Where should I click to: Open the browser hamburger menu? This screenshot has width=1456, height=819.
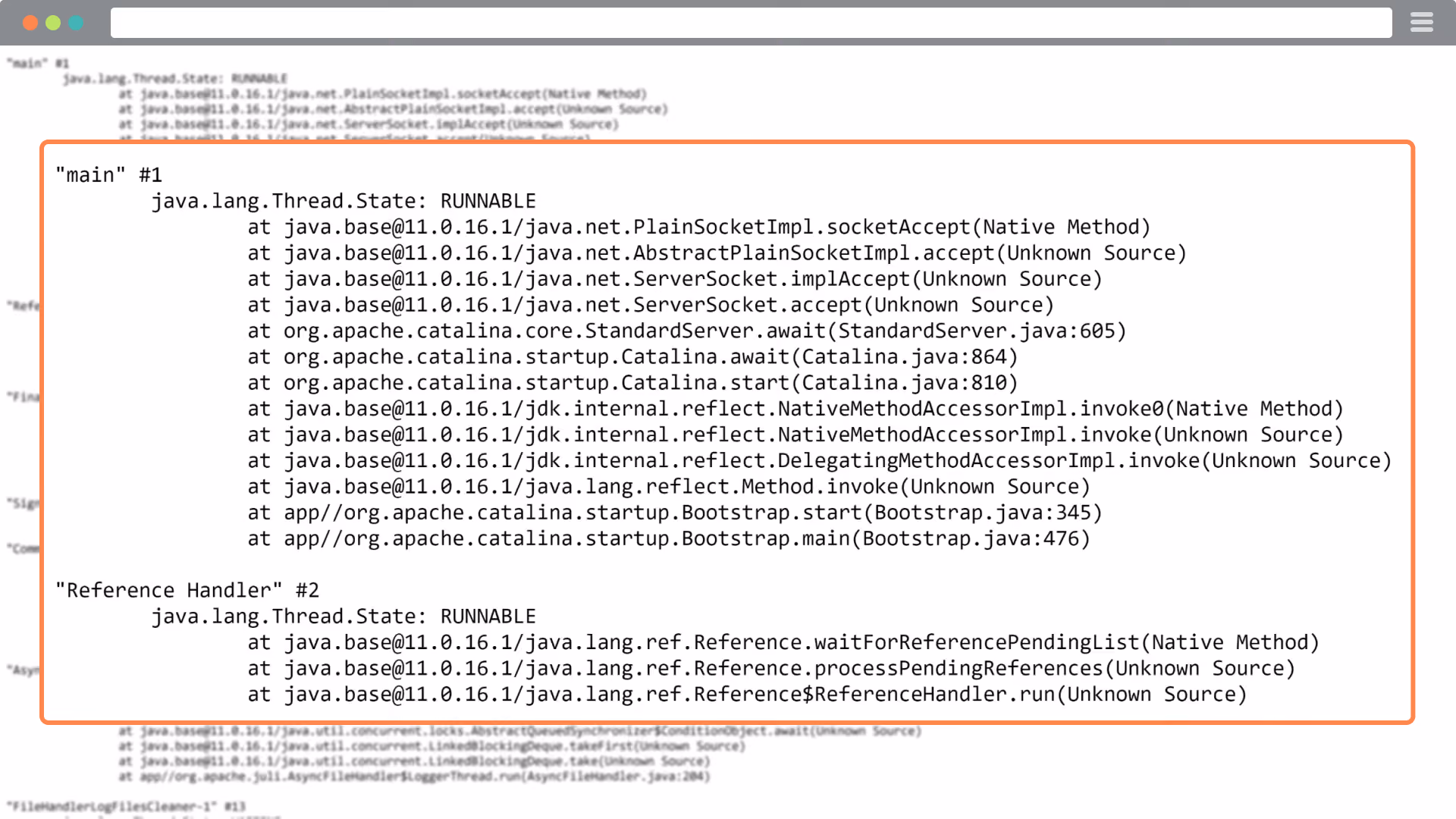[1421, 23]
